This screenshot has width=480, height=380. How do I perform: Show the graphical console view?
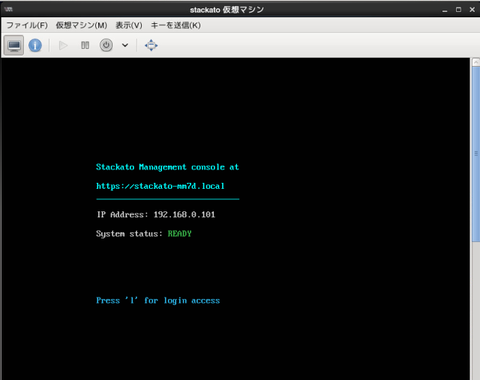[14, 45]
